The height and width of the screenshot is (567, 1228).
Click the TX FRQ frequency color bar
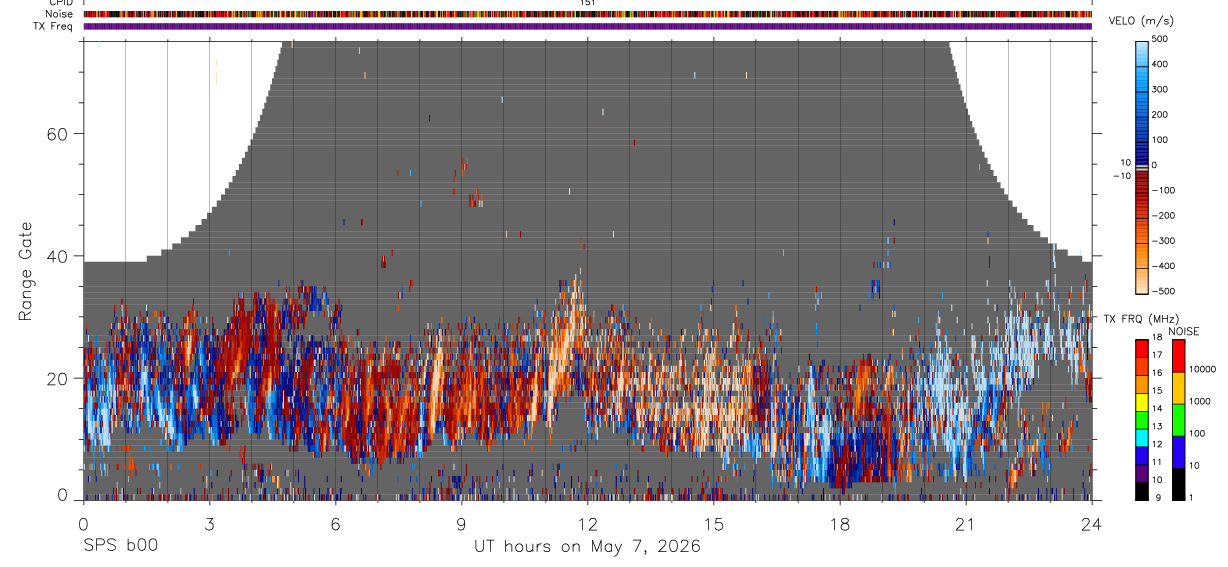(x=1142, y=419)
